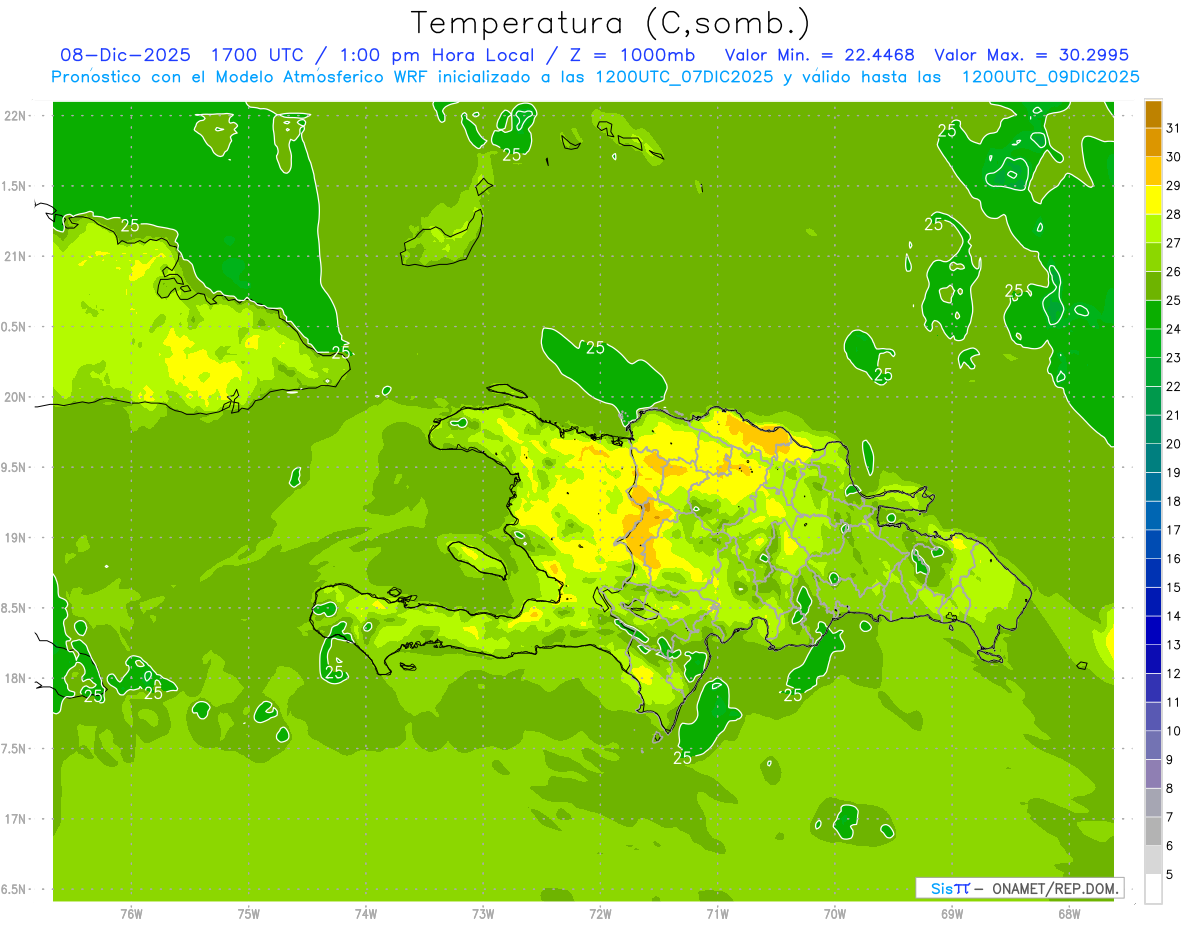Click the "70W" longitude axis label
Viewport: 1200px width, 927px height.
(835, 914)
